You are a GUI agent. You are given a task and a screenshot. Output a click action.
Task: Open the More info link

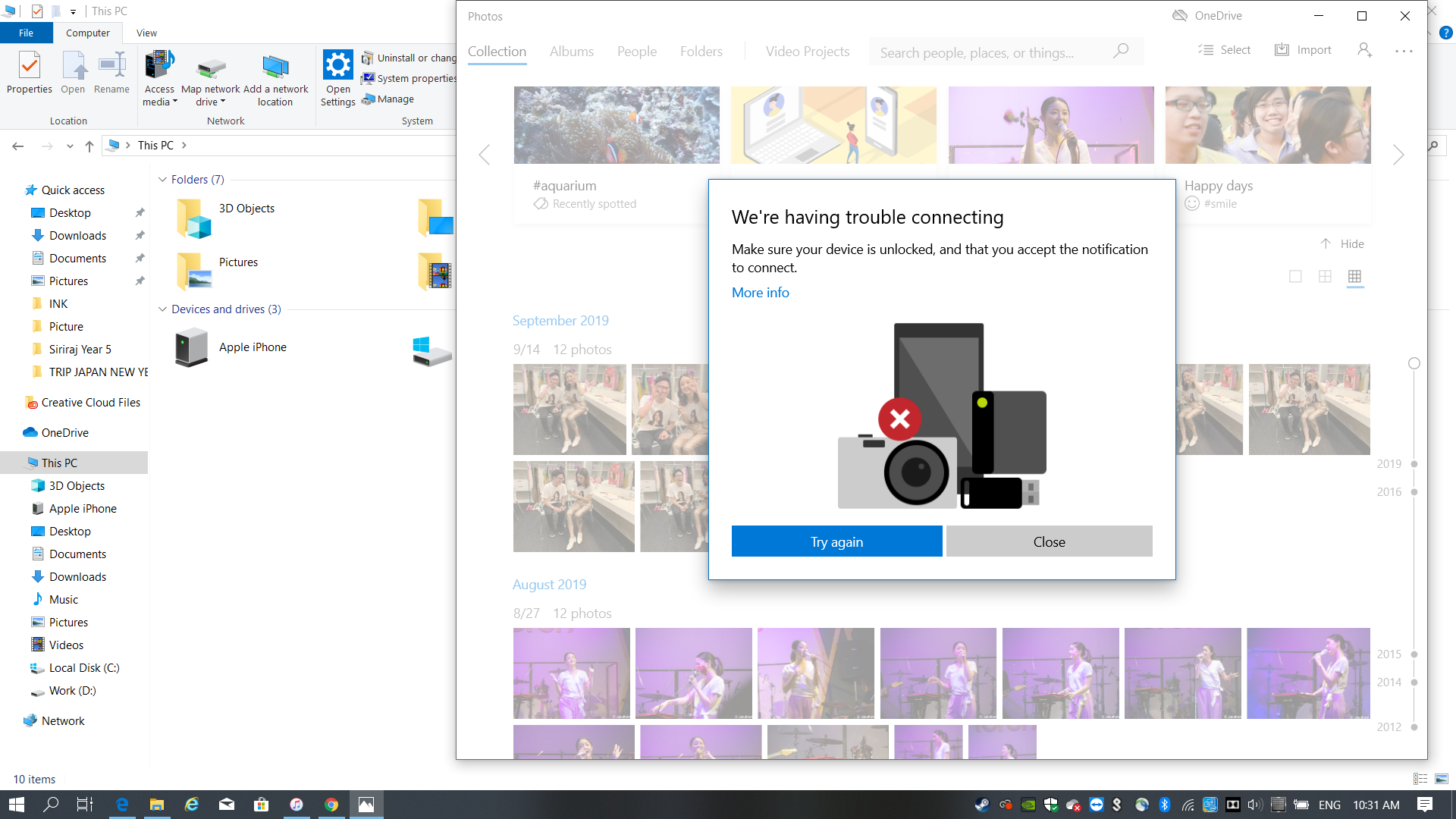[760, 293]
